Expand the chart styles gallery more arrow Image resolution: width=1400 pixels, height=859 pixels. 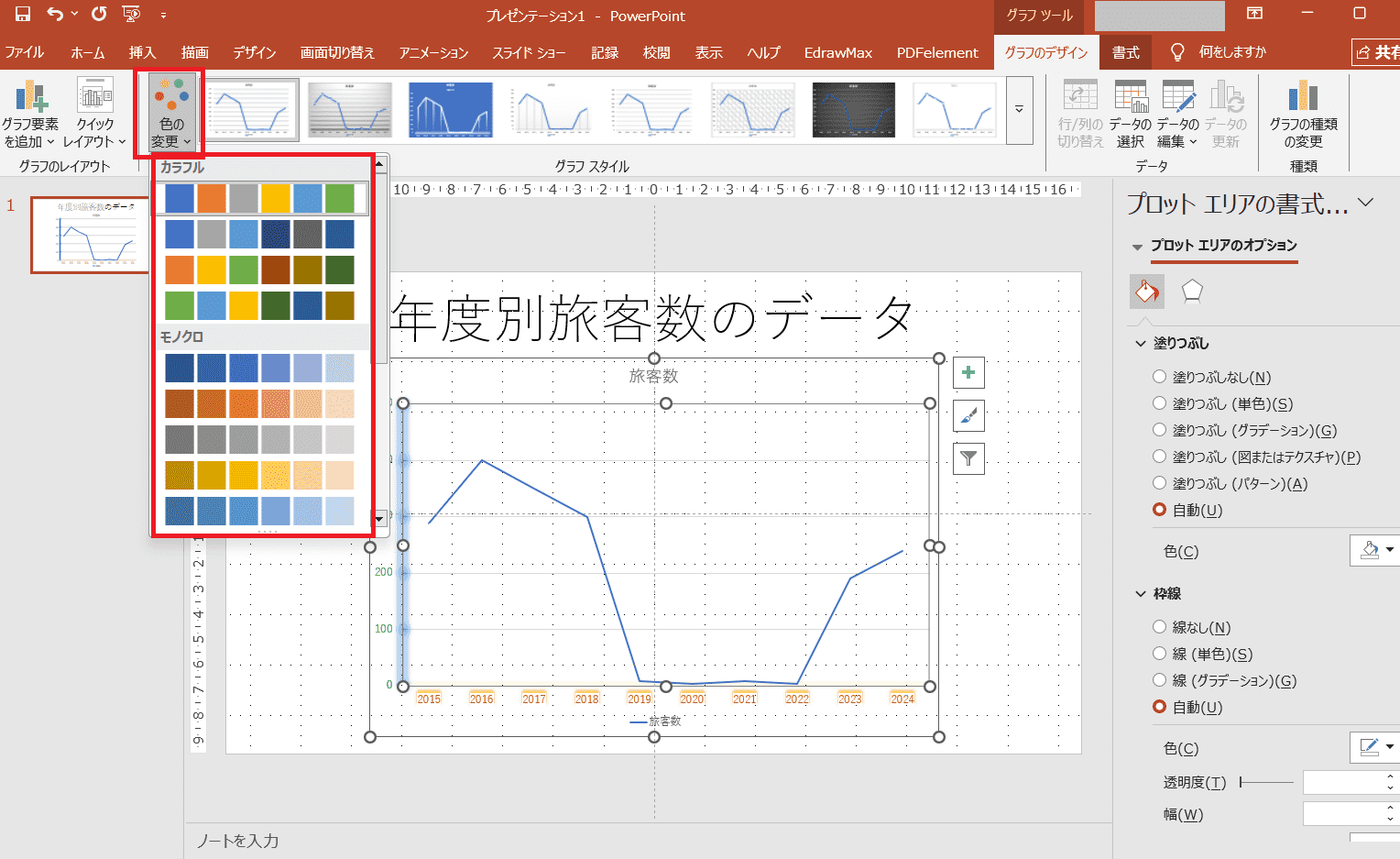click(x=1019, y=109)
